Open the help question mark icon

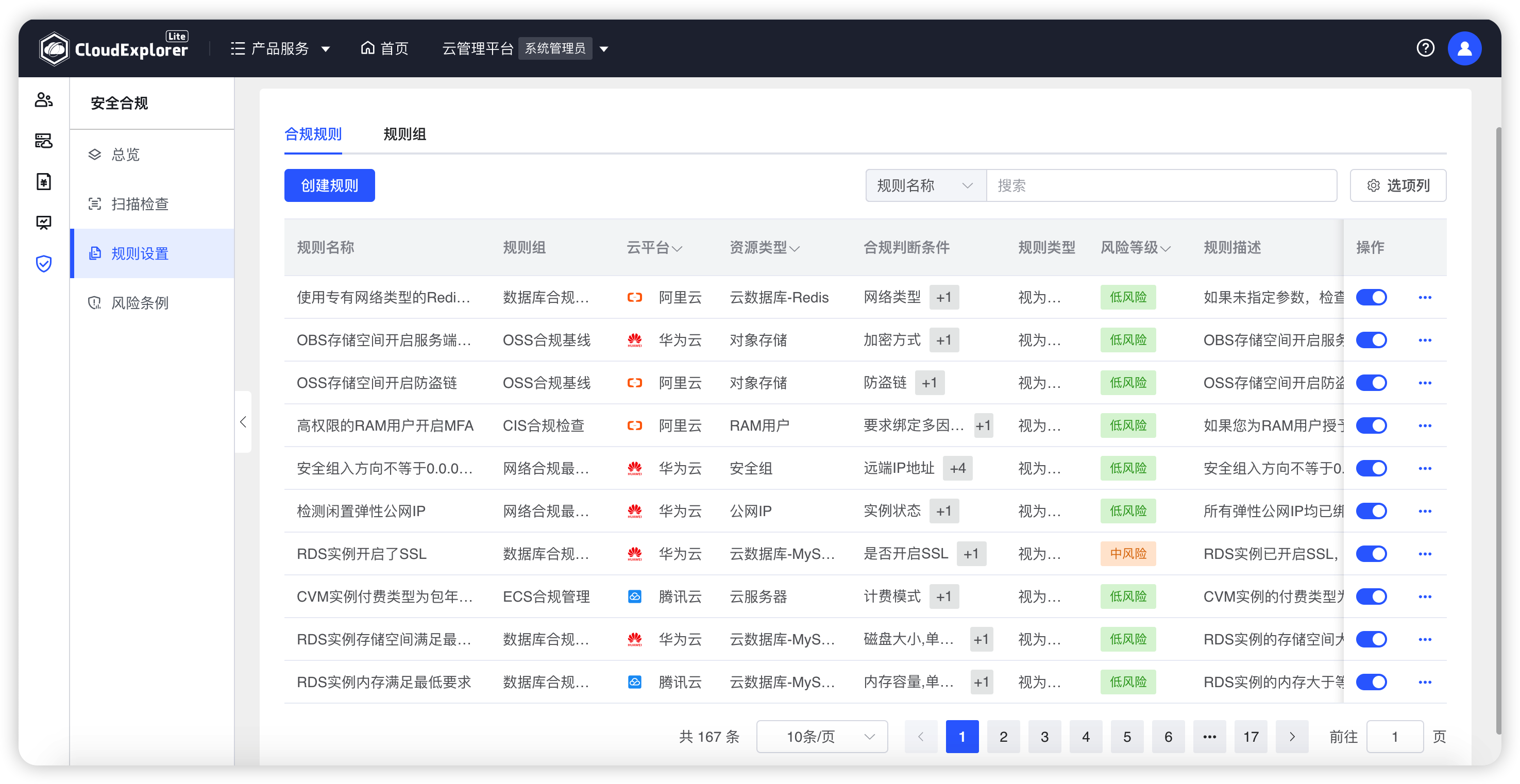click(x=1425, y=48)
